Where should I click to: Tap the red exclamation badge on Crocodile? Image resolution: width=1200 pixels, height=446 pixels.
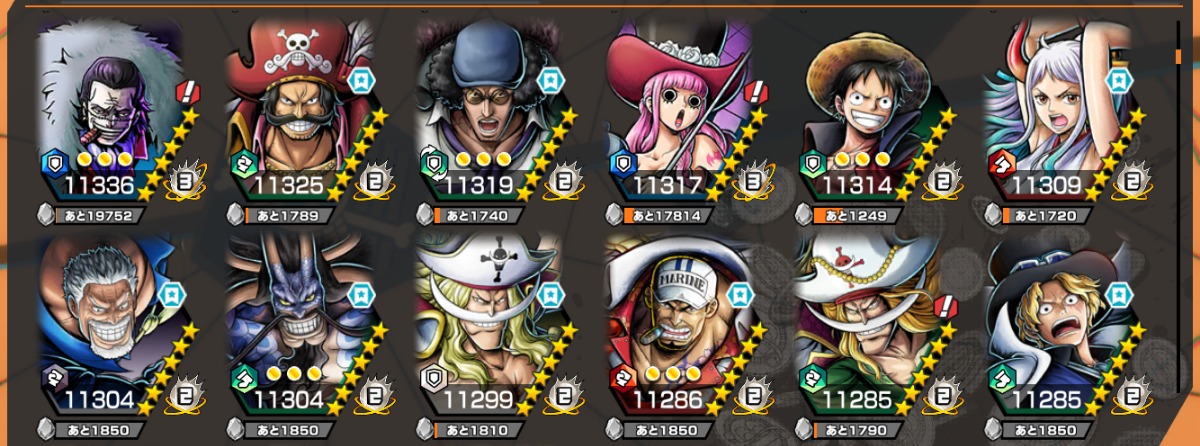coord(187,94)
